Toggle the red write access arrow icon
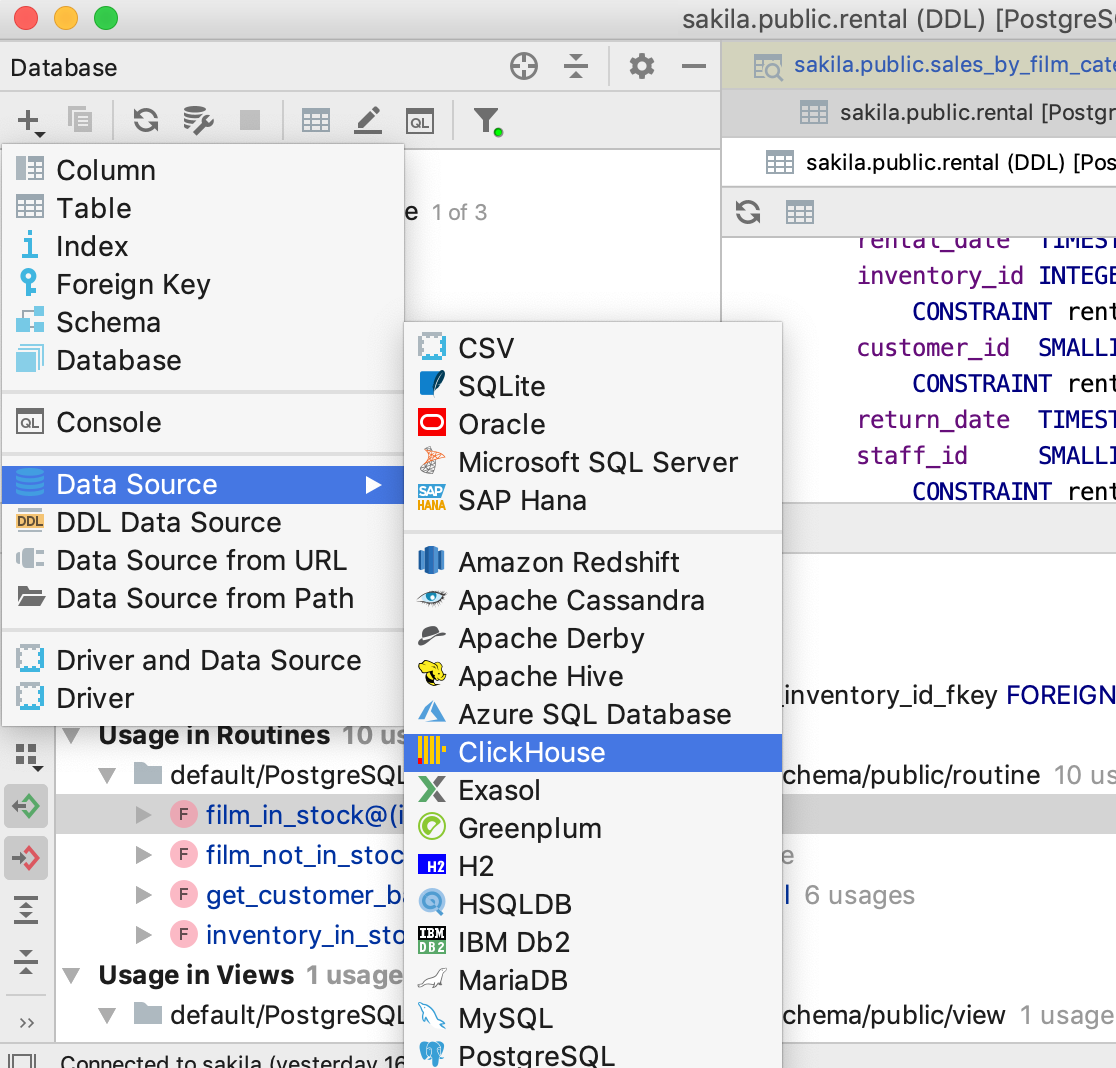Viewport: 1116px width, 1068px height. click(26, 858)
